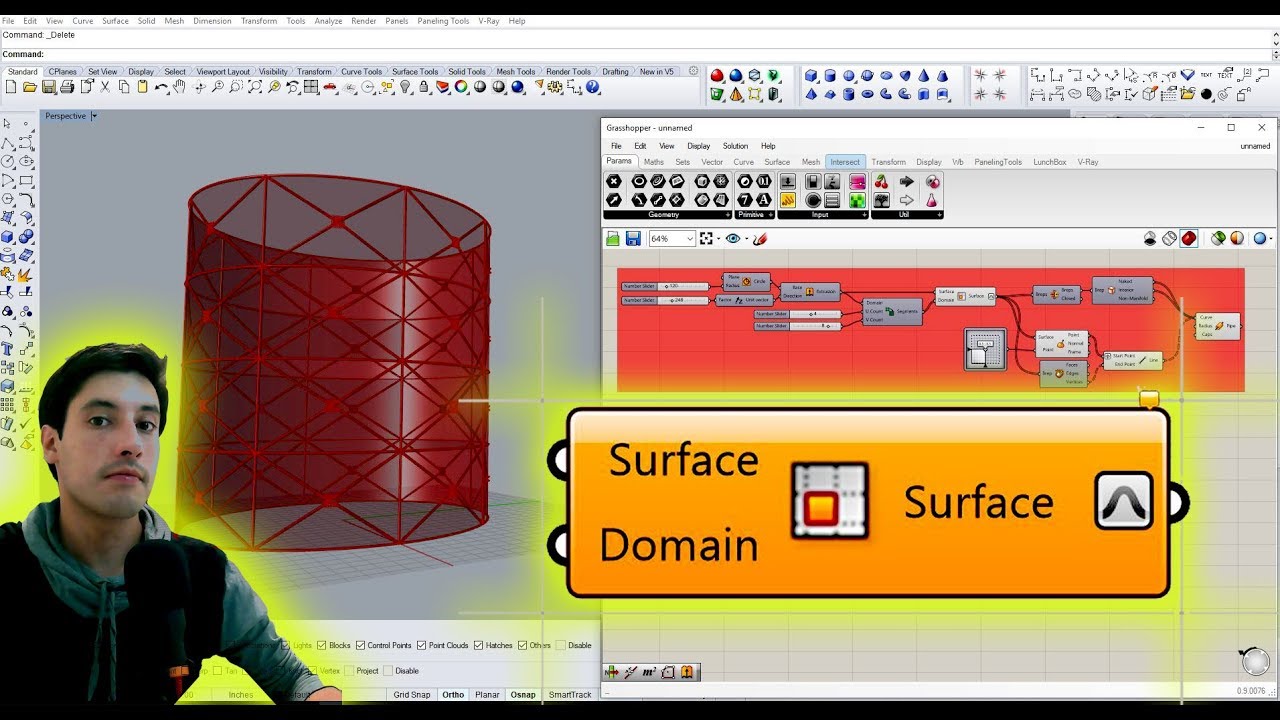The width and height of the screenshot is (1280, 720).
Task: Open the Perspective viewport menu arrow
Action: click(x=94, y=116)
